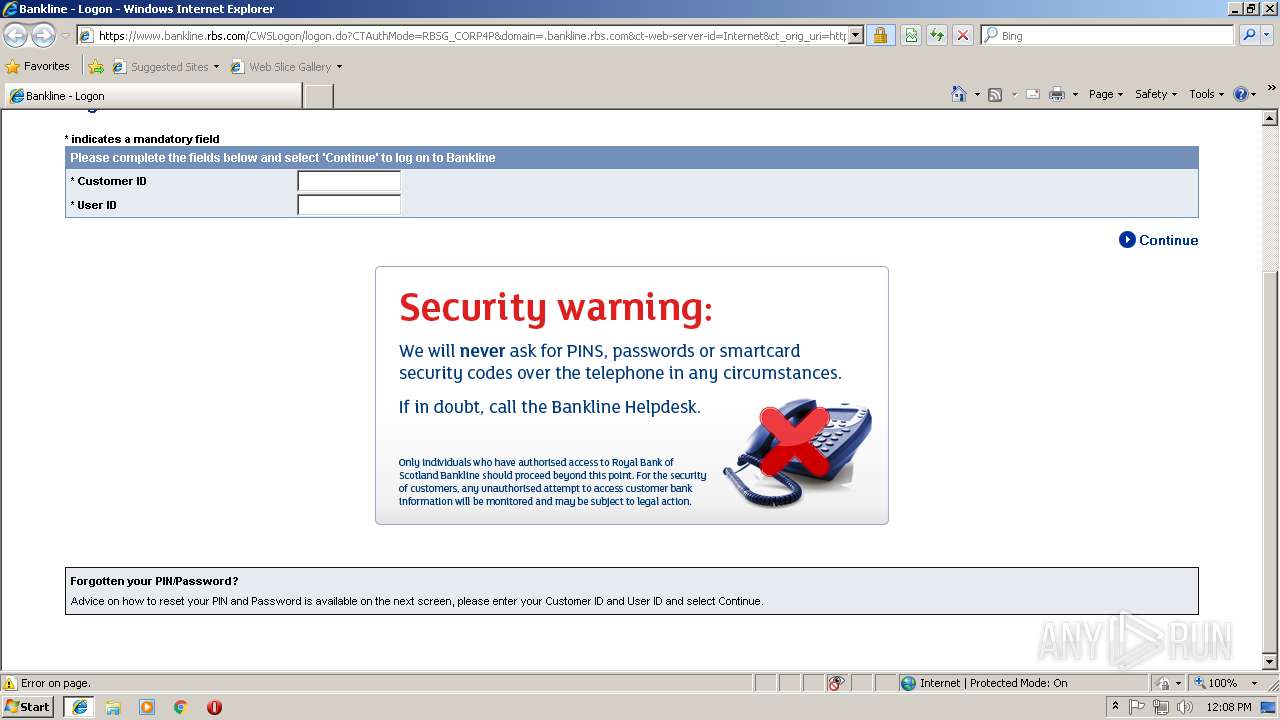Click the RSS feeds icon
1280x720 pixels.
tap(995, 94)
